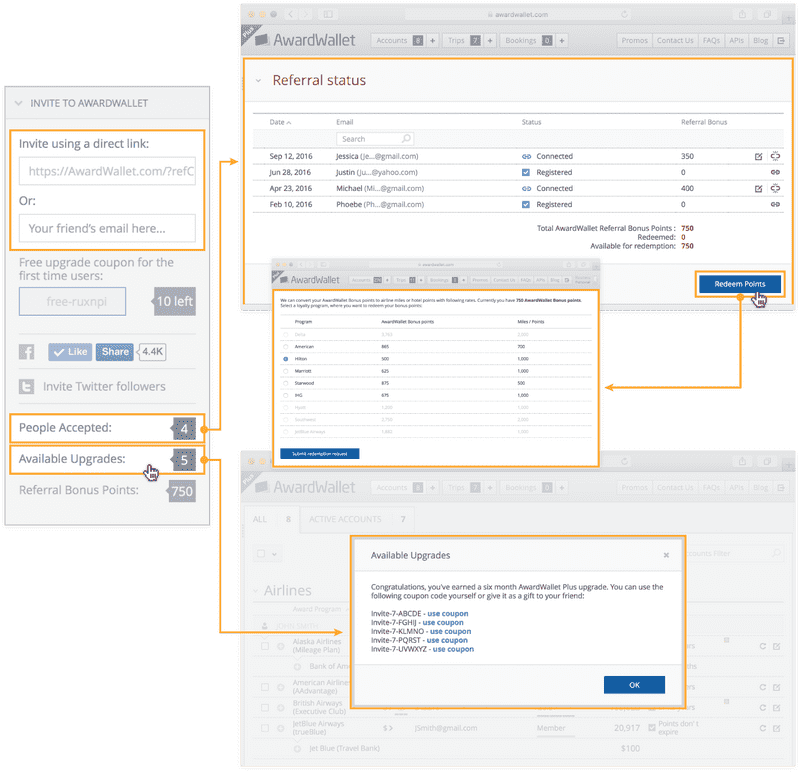The height and width of the screenshot is (772, 800).
Task: Click the Redeem Points button
Action: click(x=740, y=284)
